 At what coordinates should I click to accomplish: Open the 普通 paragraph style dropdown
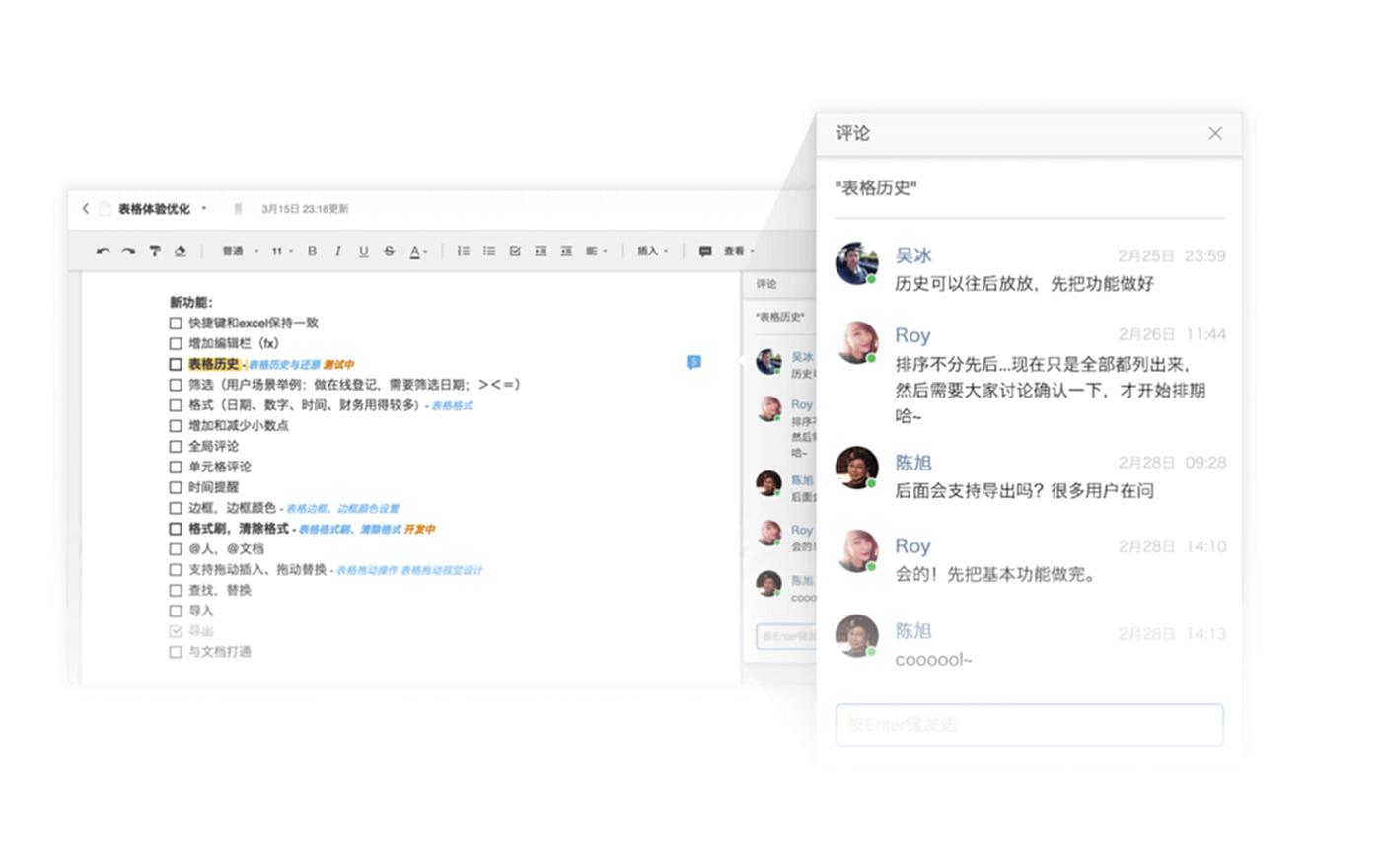(x=240, y=252)
